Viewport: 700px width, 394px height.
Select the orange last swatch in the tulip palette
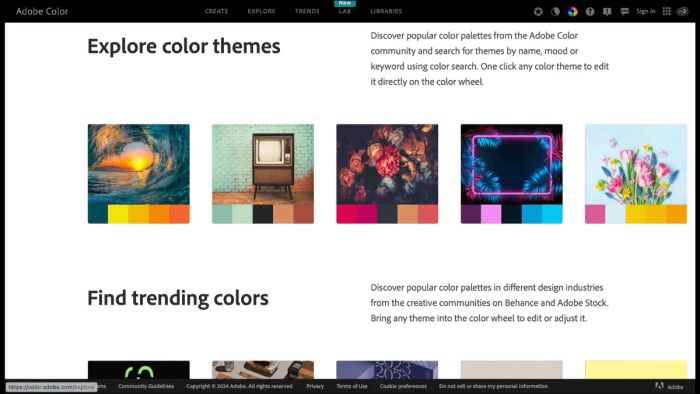pyautogui.click(x=677, y=214)
